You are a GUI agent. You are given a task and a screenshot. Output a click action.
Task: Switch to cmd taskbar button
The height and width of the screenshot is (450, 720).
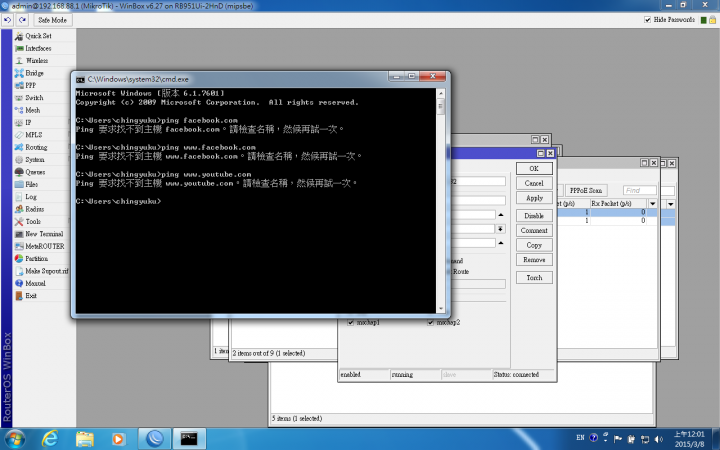coord(189,439)
